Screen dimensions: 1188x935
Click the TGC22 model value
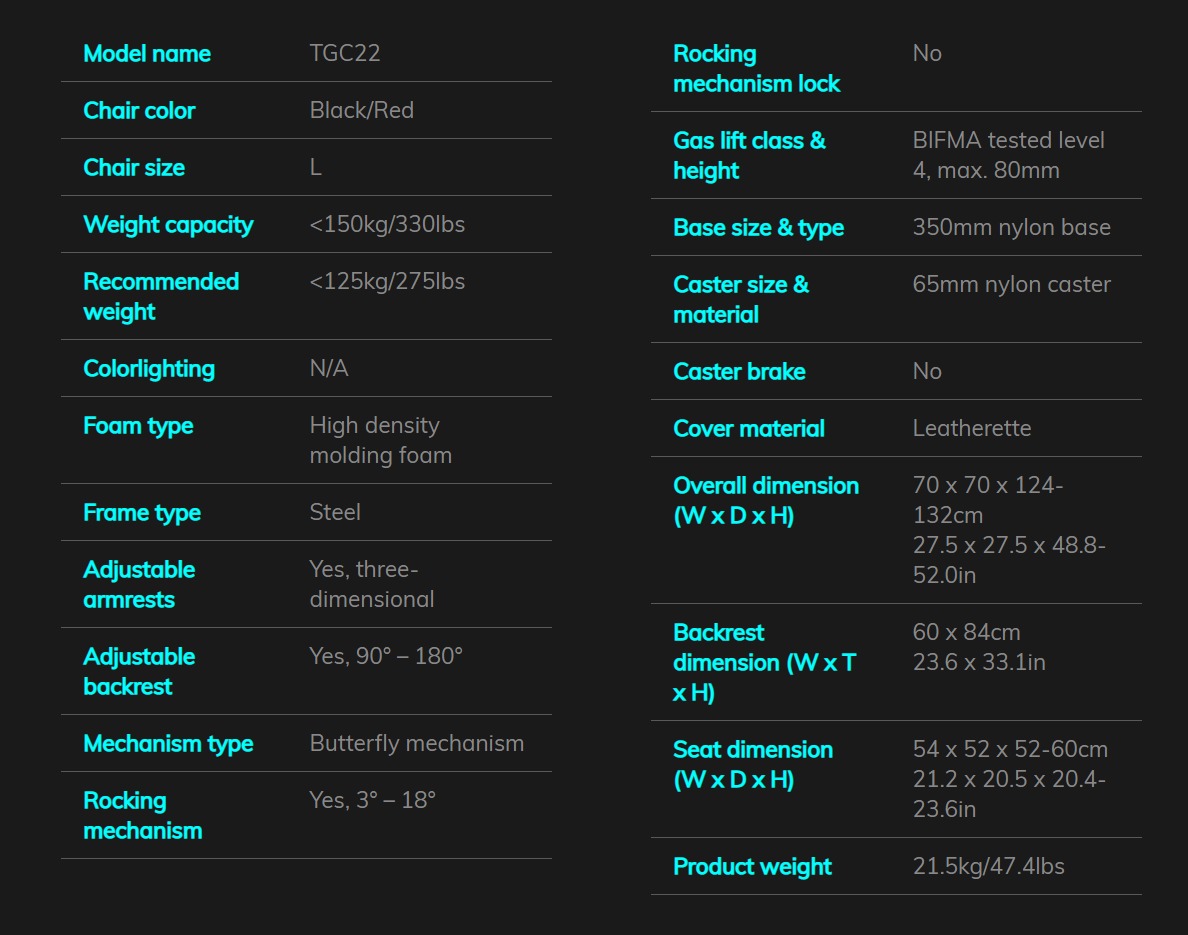point(345,54)
